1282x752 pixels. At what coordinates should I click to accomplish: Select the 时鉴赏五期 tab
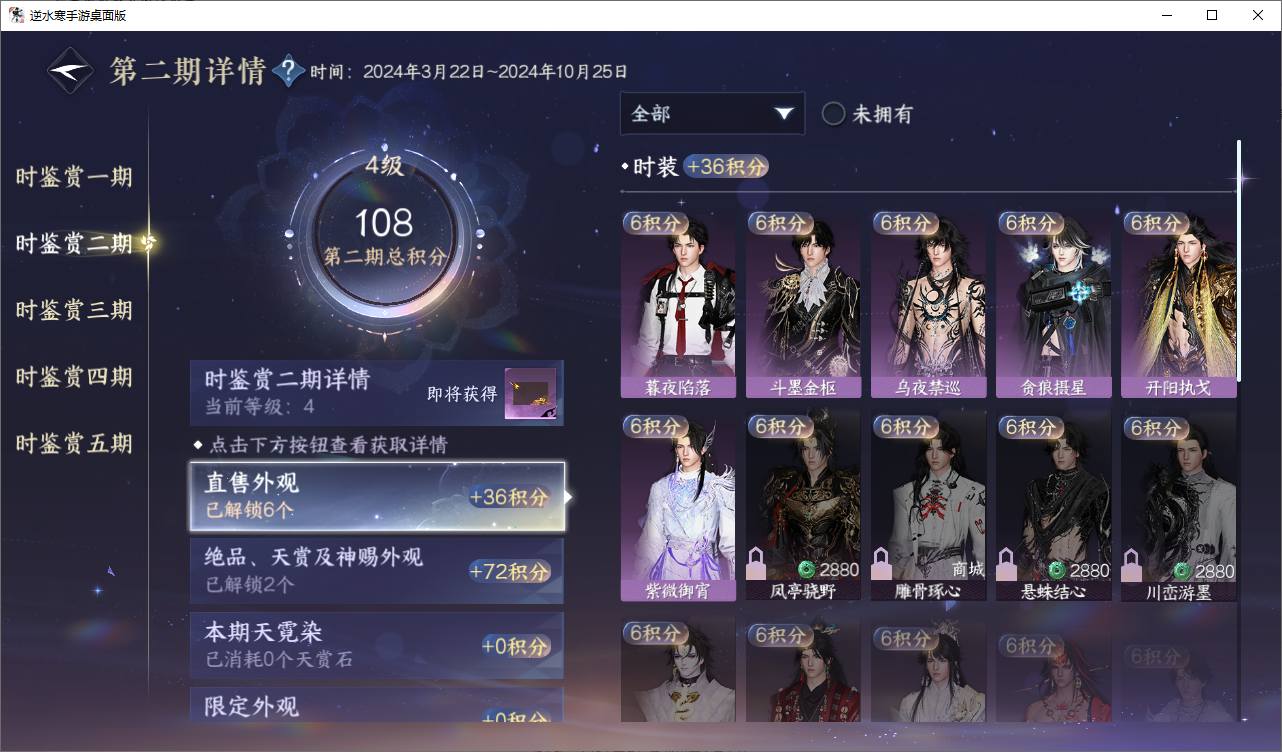74,443
